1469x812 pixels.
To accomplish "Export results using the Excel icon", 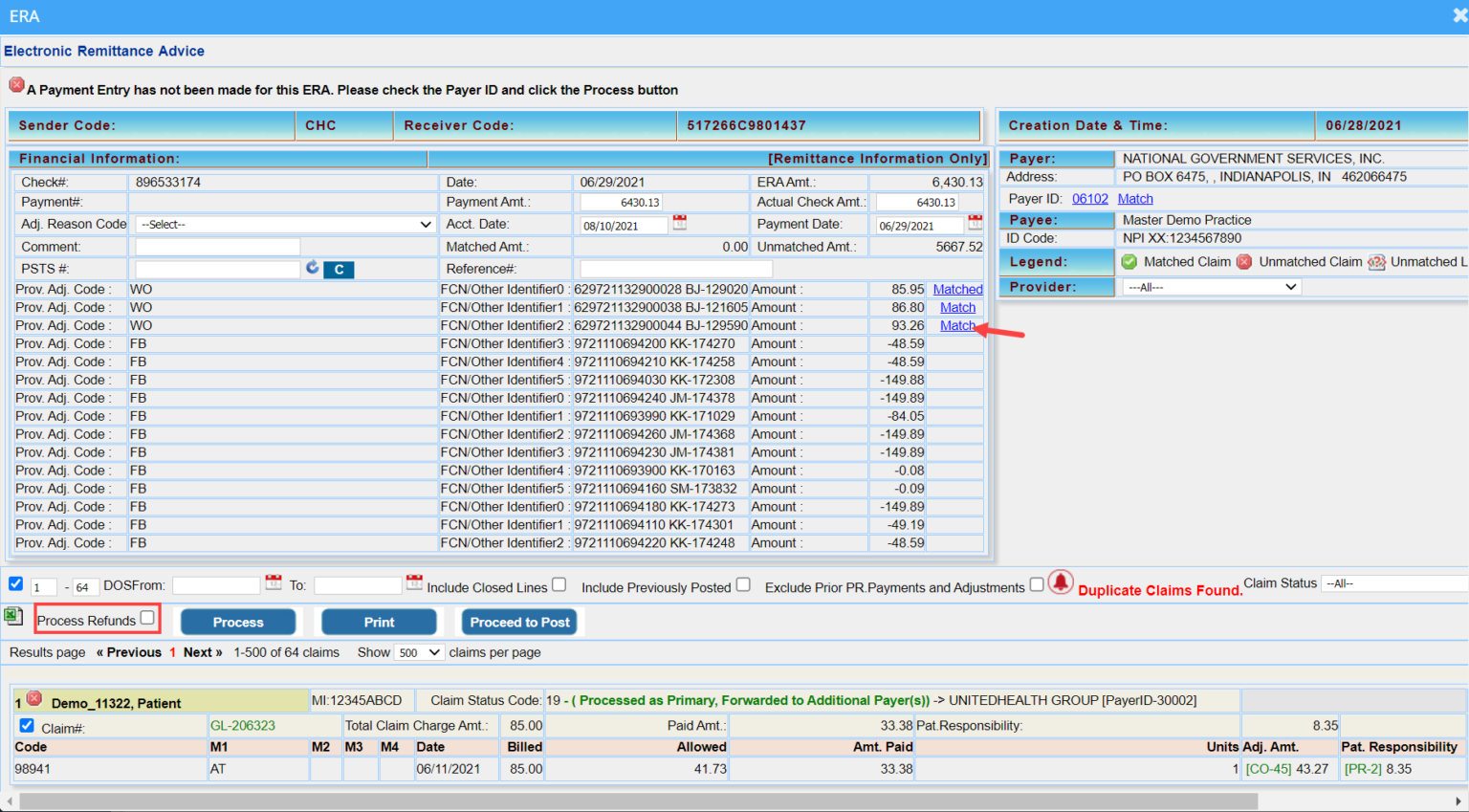I will tap(13, 616).
